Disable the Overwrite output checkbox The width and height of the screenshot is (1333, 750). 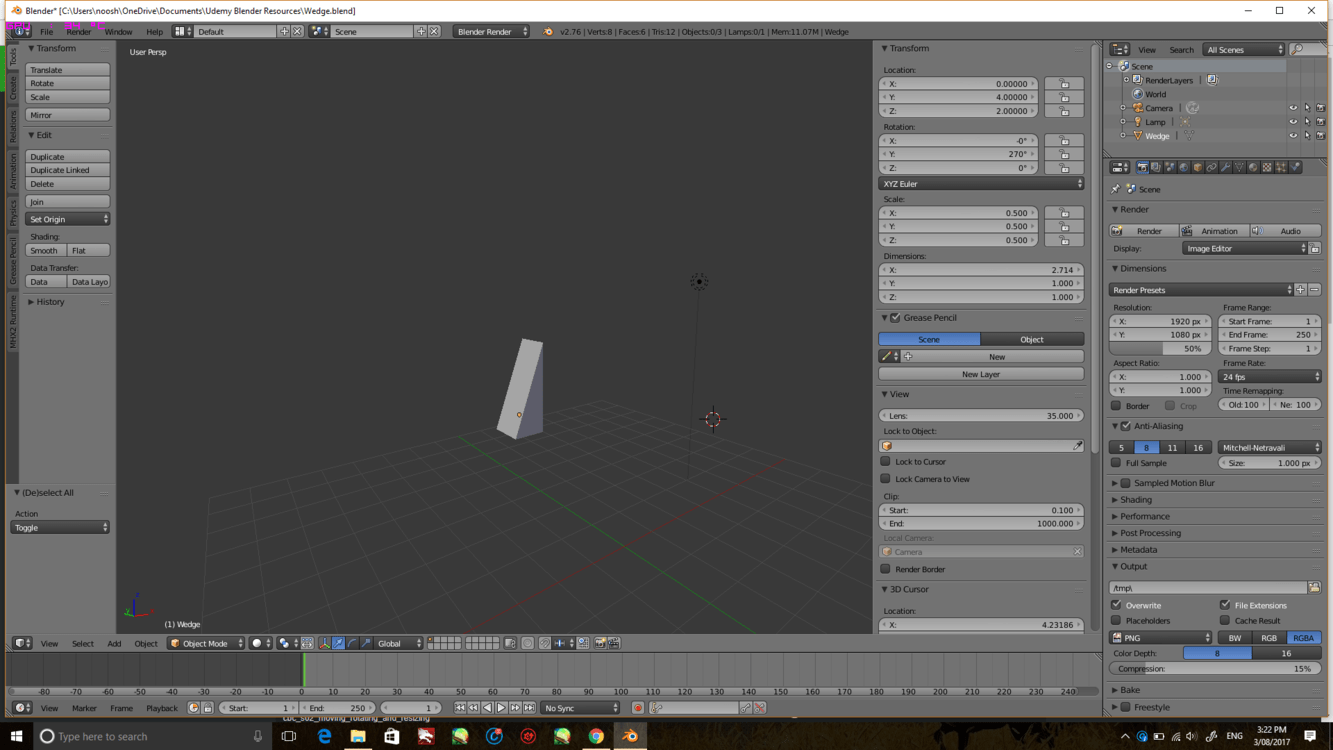(1117, 605)
